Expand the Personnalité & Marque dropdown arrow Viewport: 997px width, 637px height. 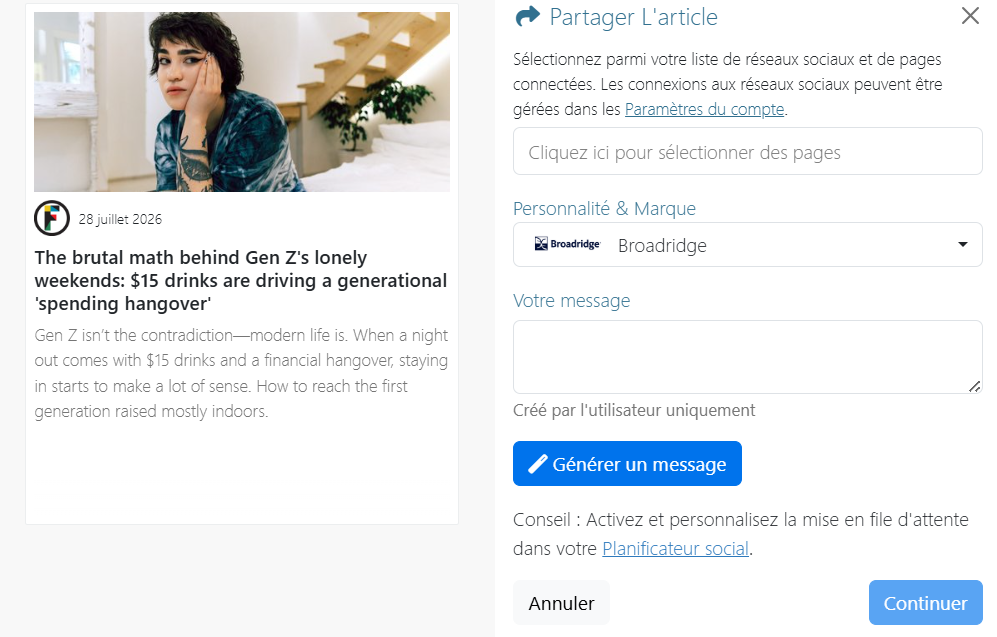(963, 245)
